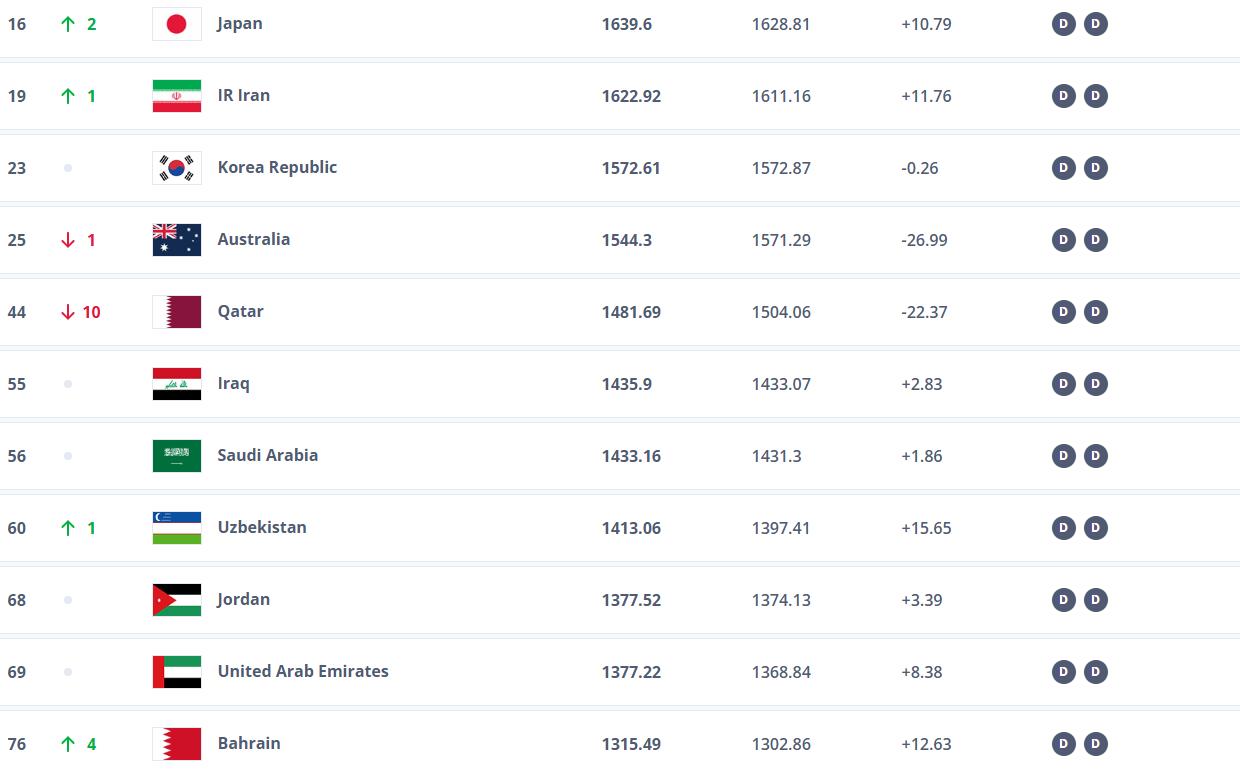Click the Korea Republic flag icon
This screenshot has width=1240, height=776.
[x=176, y=168]
